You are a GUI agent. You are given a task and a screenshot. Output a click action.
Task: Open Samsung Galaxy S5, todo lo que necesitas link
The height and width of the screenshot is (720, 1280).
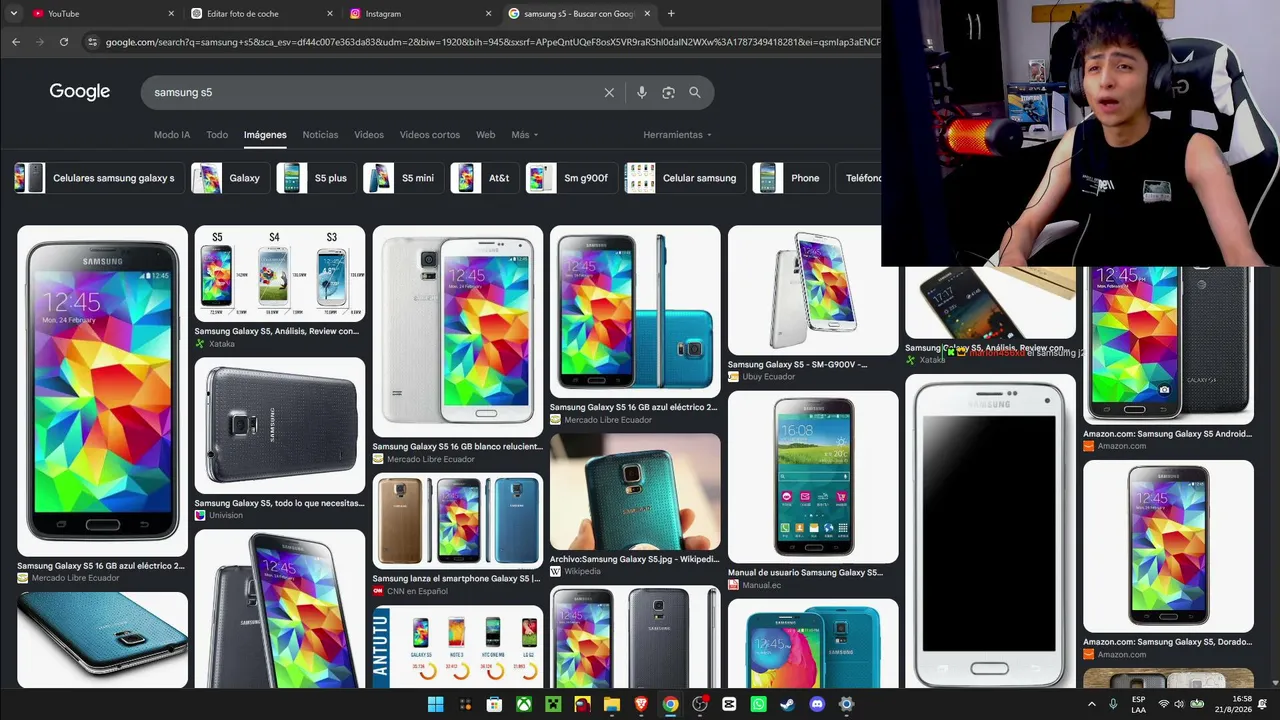click(280, 503)
